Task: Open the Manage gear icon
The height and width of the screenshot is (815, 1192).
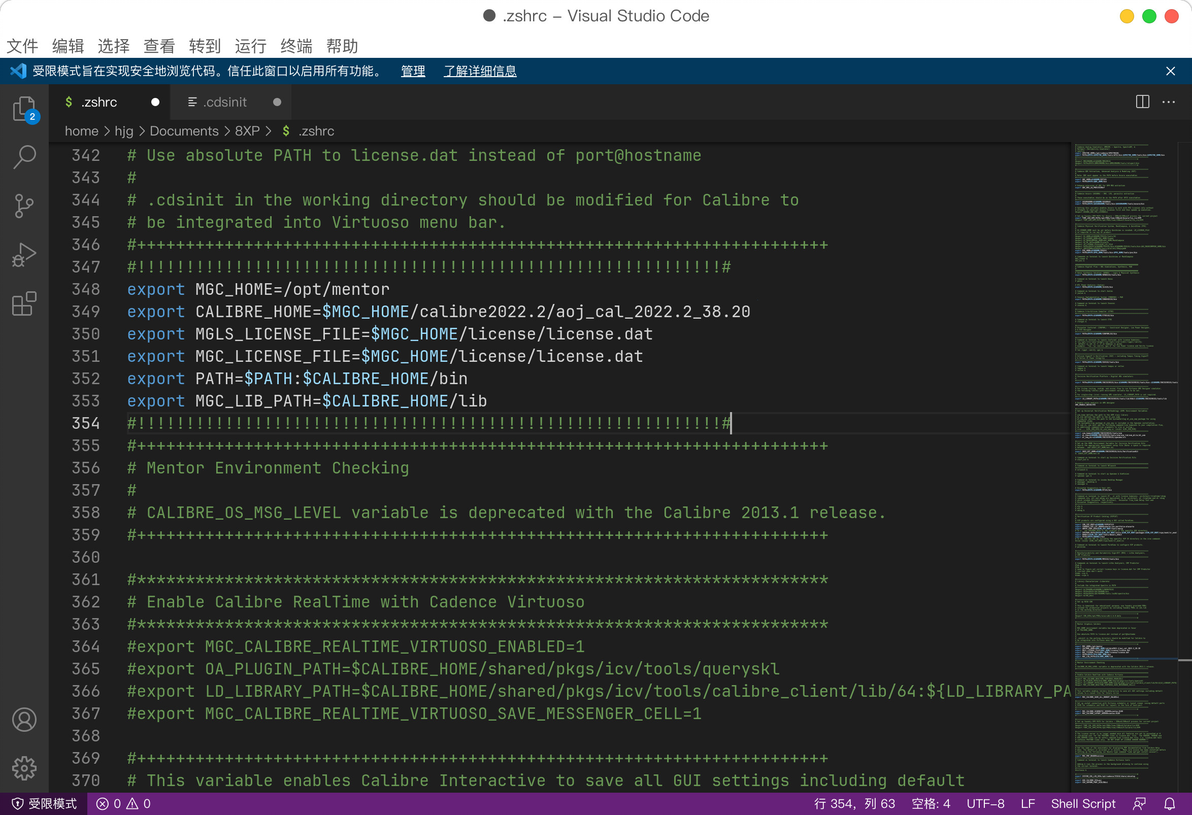Action: pyautogui.click(x=24, y=768)
